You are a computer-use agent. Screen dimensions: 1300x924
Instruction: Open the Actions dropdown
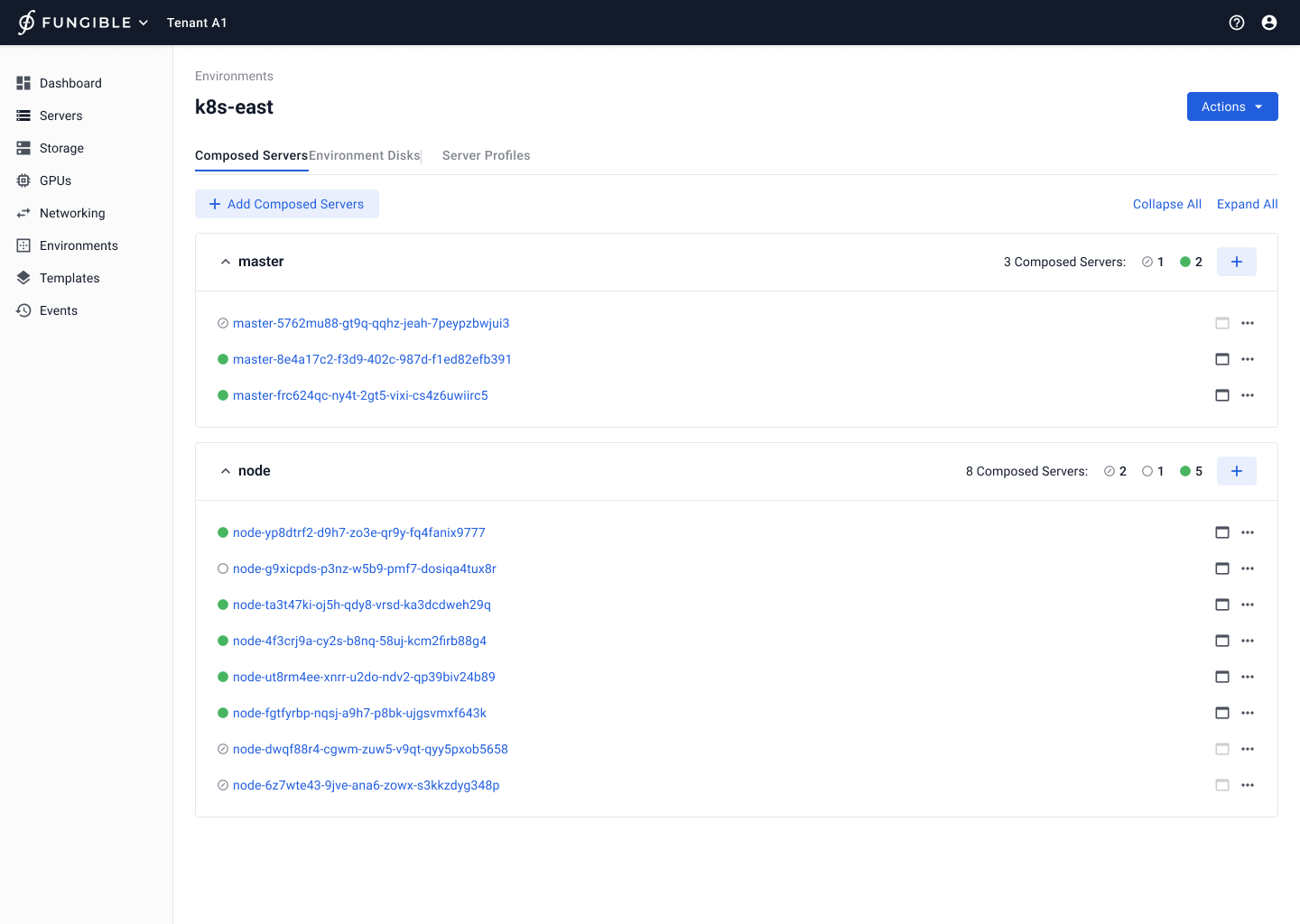click(x=1232, y=106)
